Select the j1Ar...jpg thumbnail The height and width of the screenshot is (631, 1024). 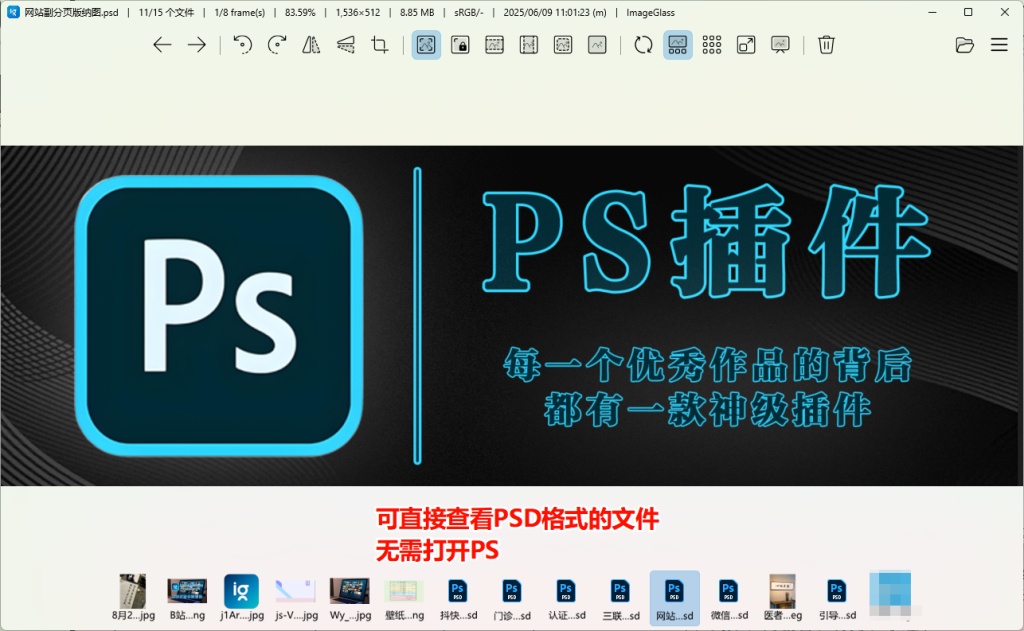241,598
